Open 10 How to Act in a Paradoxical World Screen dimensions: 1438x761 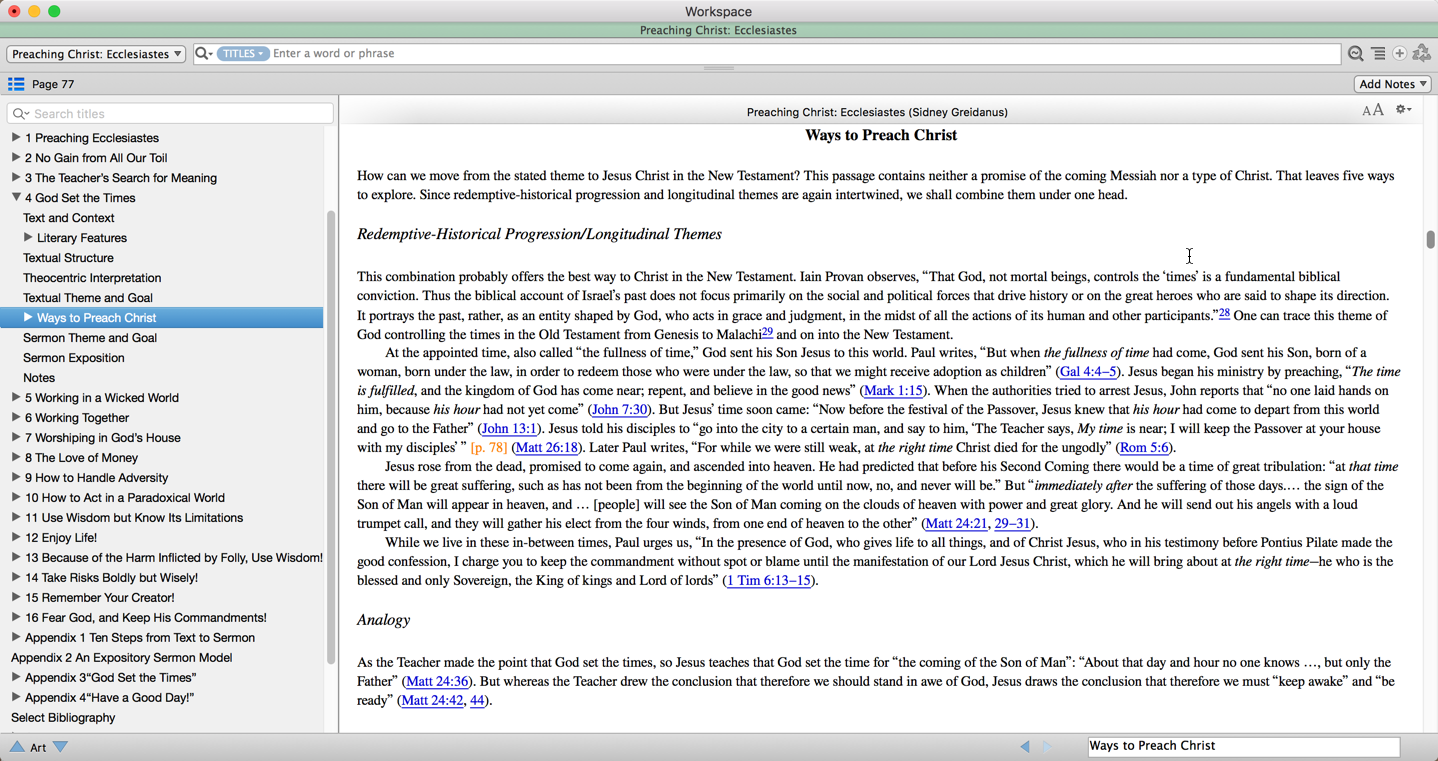(125, 498)
